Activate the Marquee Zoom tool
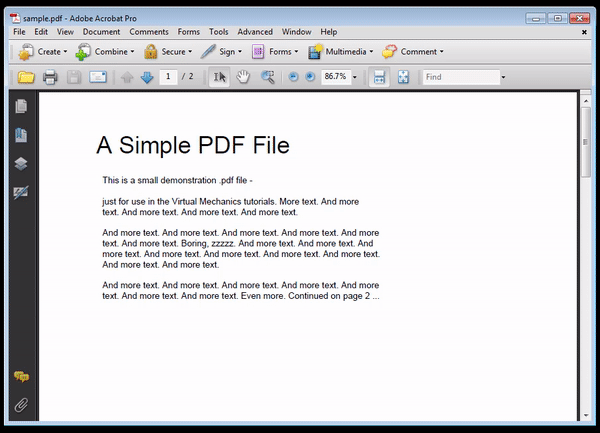This screenshot has width=600, height=433. tap(267, 77)
